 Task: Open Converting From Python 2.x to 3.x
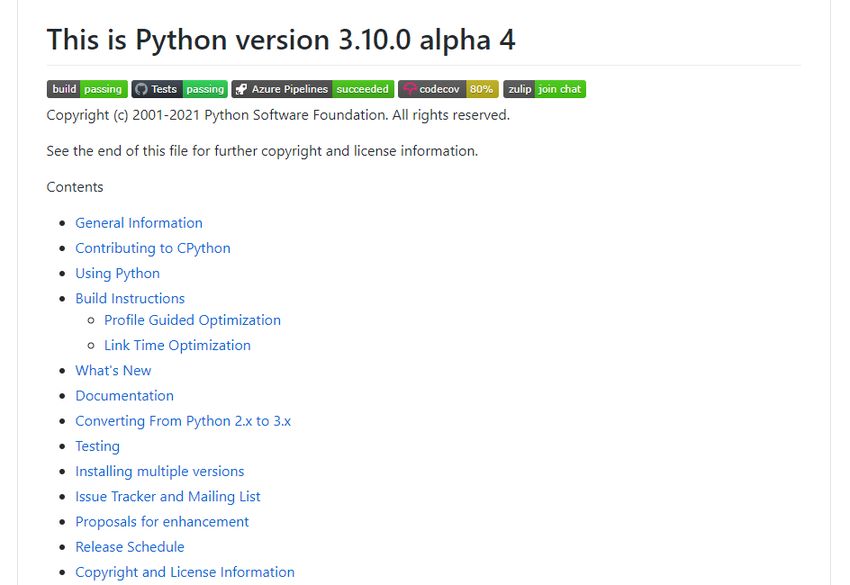point(183,421)
